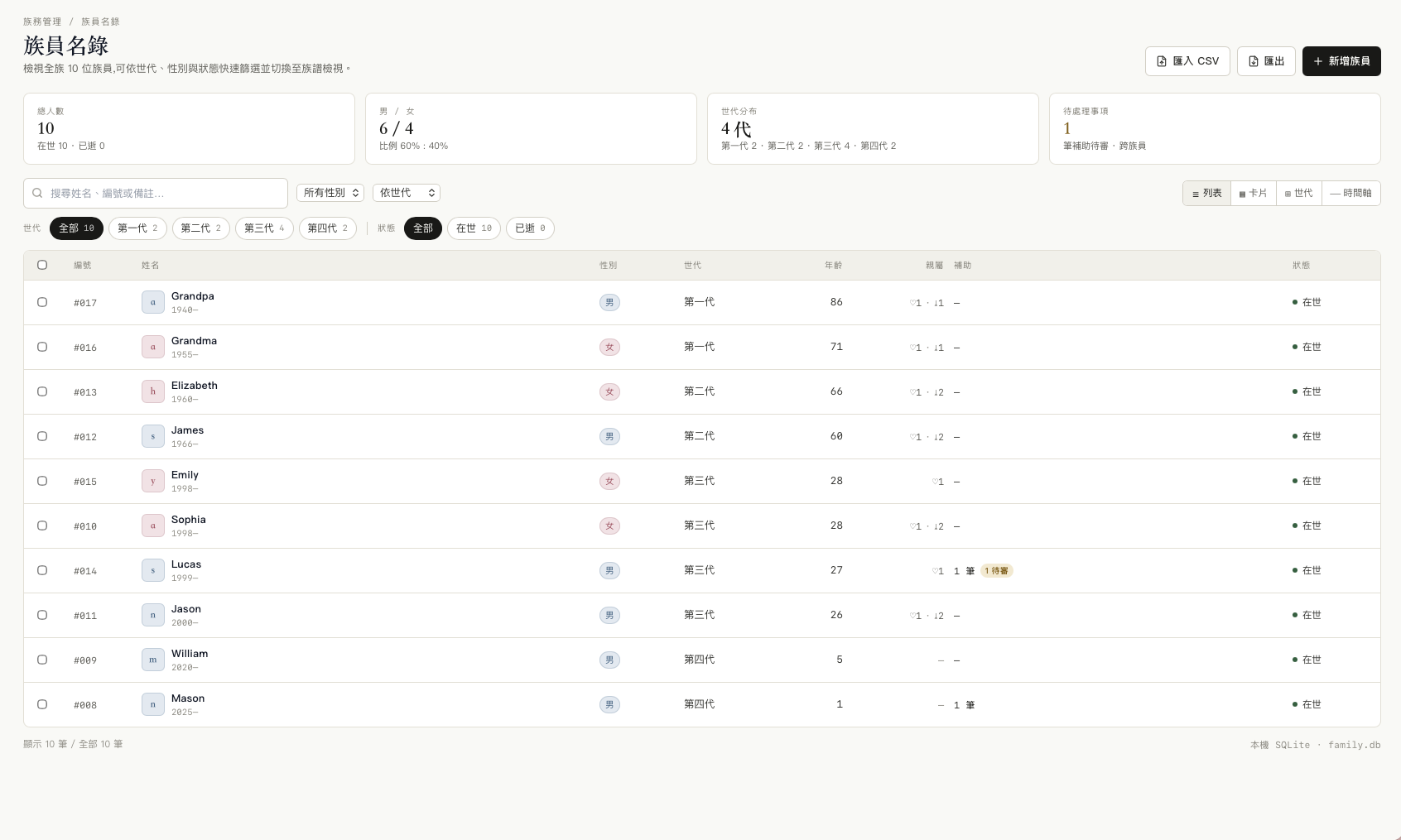This screenshot has height=840, width=1401.
Task: Click the 新增族員 add member button
Action: pyautogui.click(x=1341, y=61)
